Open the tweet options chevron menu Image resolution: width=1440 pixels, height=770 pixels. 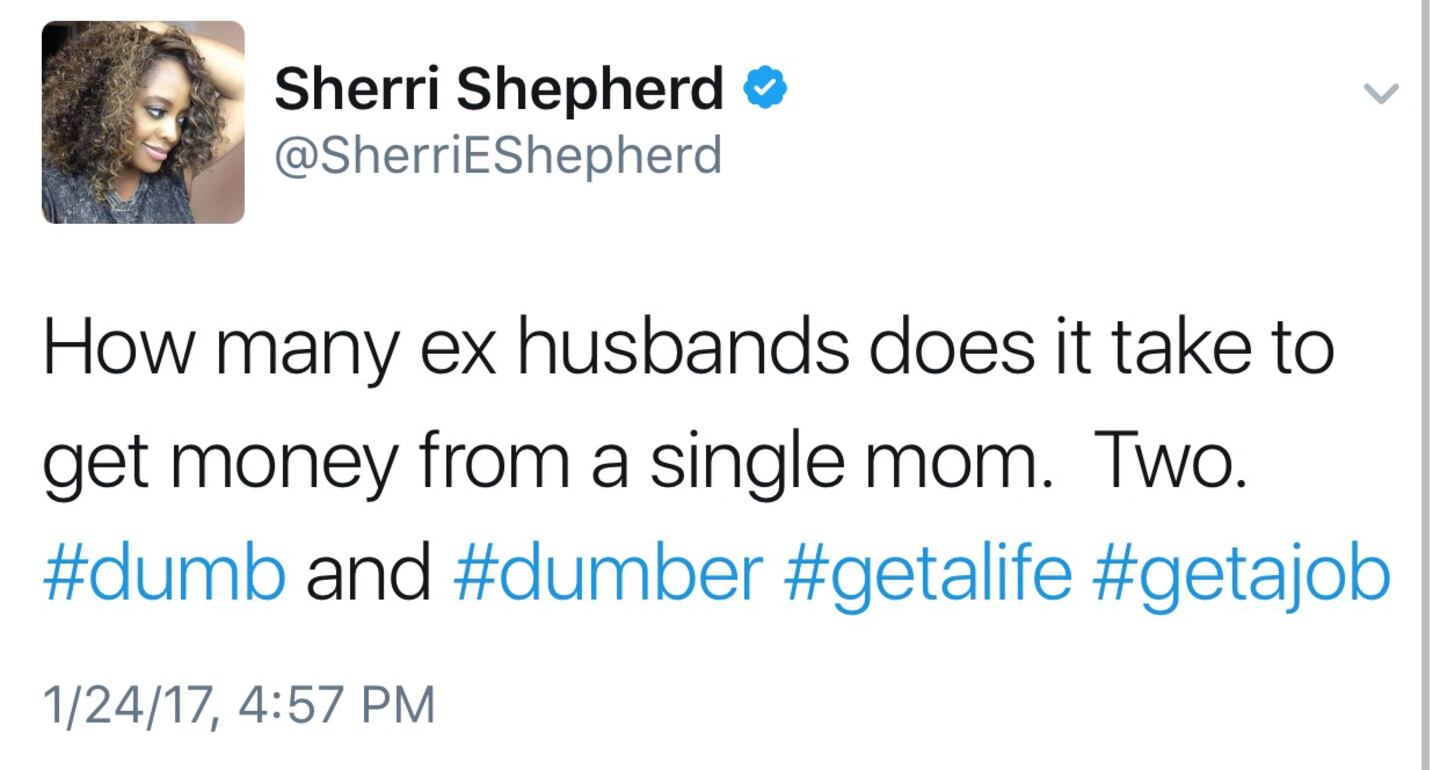coord(1381,94)
